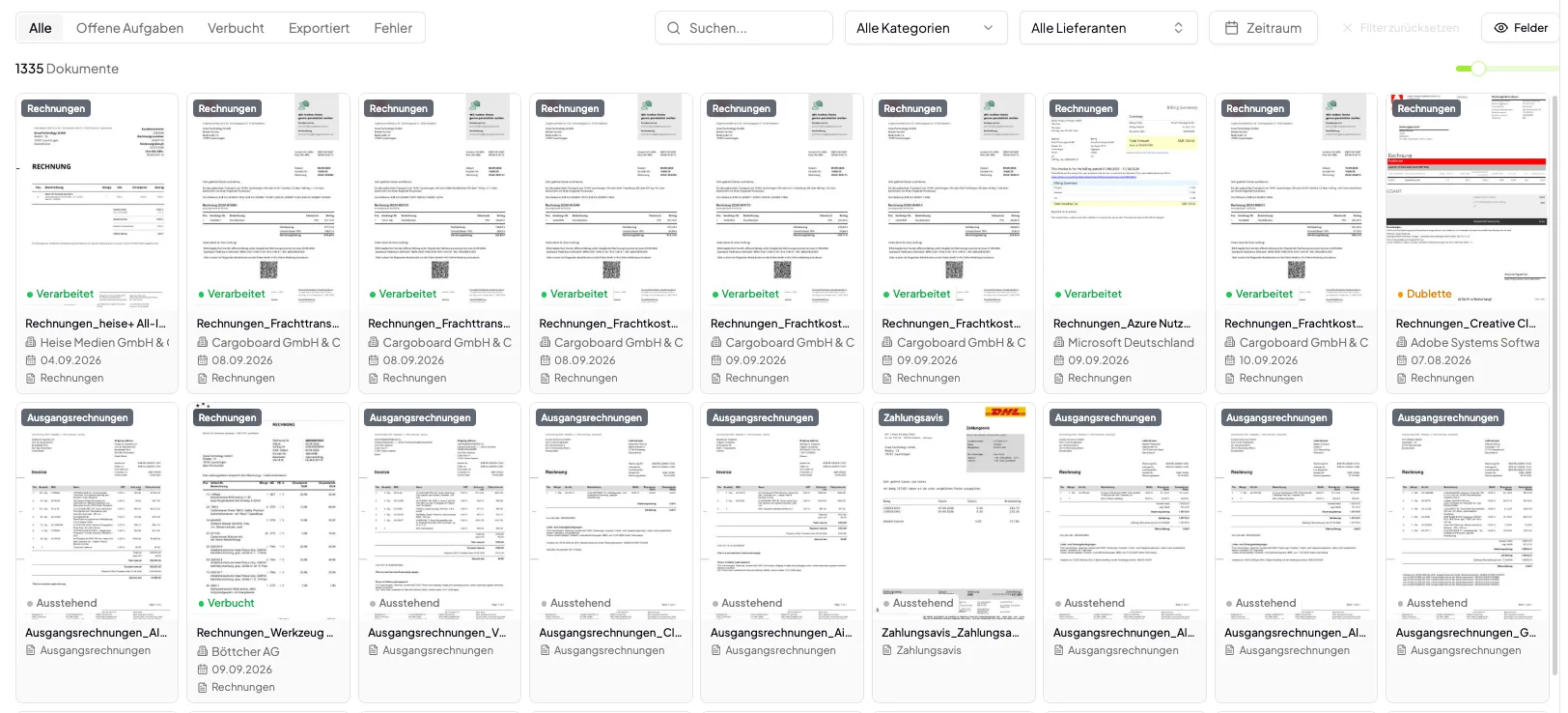Click the Verbucht status label
Screen dimensions: 1568x713
pos(231,603)
